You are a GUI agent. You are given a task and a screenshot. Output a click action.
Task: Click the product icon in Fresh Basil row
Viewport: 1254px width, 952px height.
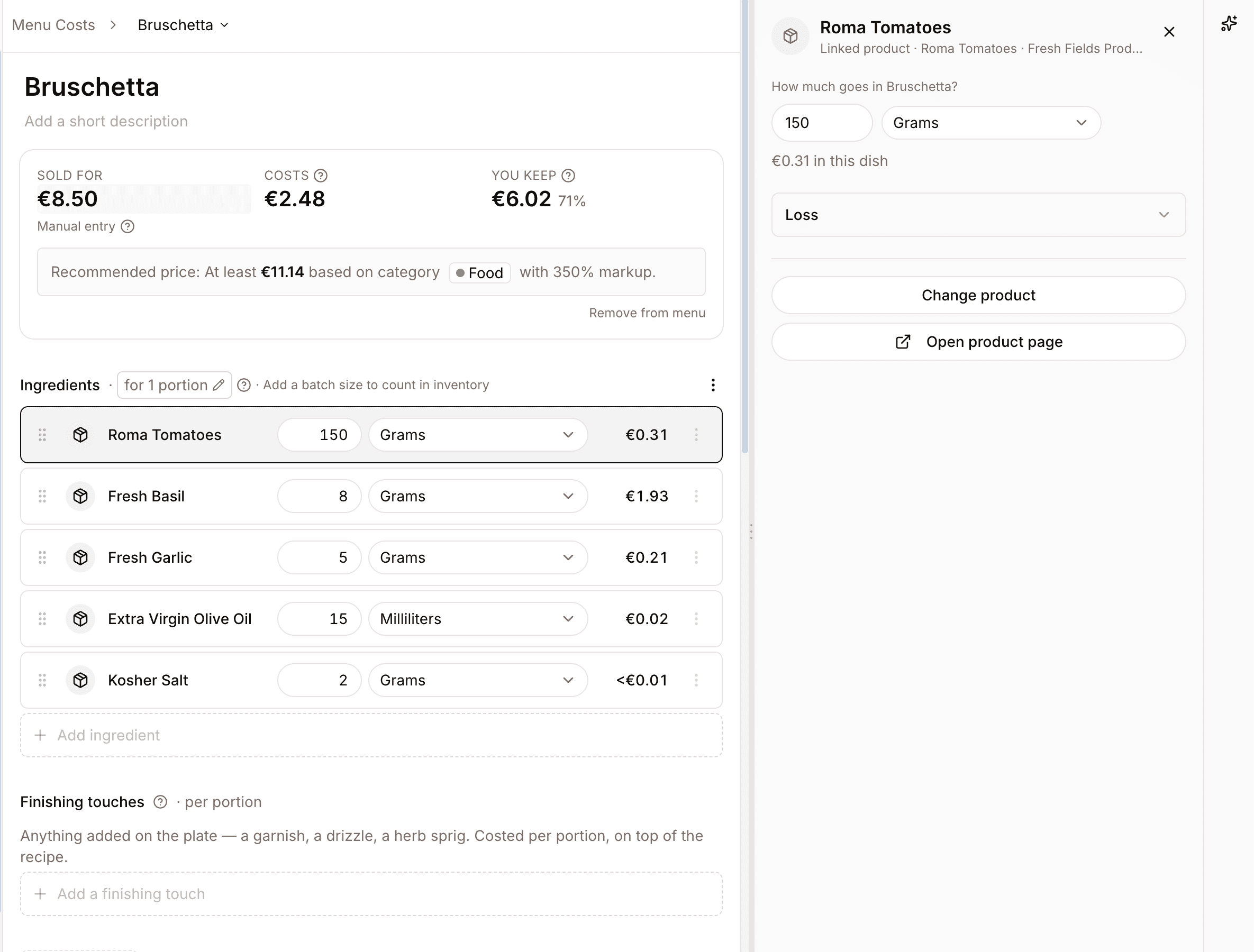point(80,497)
